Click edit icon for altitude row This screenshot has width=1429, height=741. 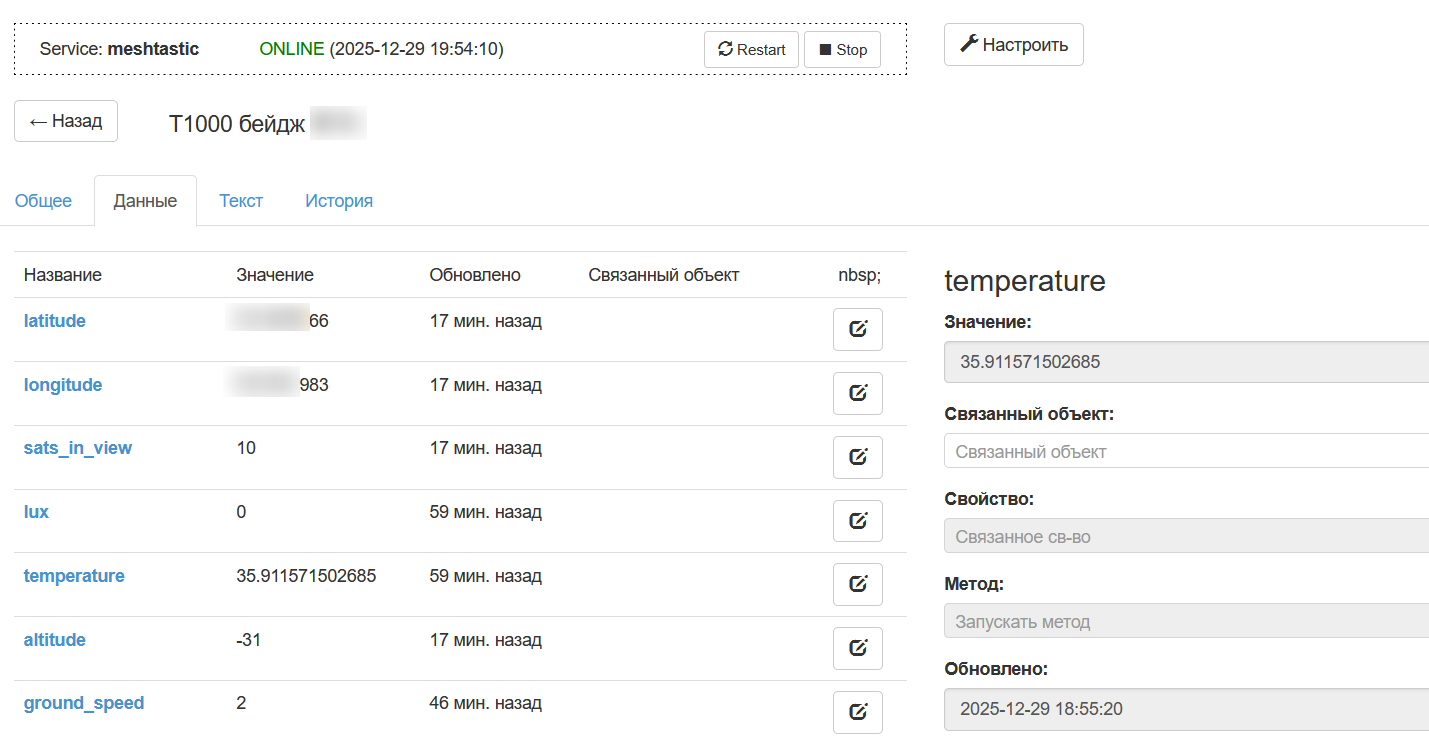point(857,648)
